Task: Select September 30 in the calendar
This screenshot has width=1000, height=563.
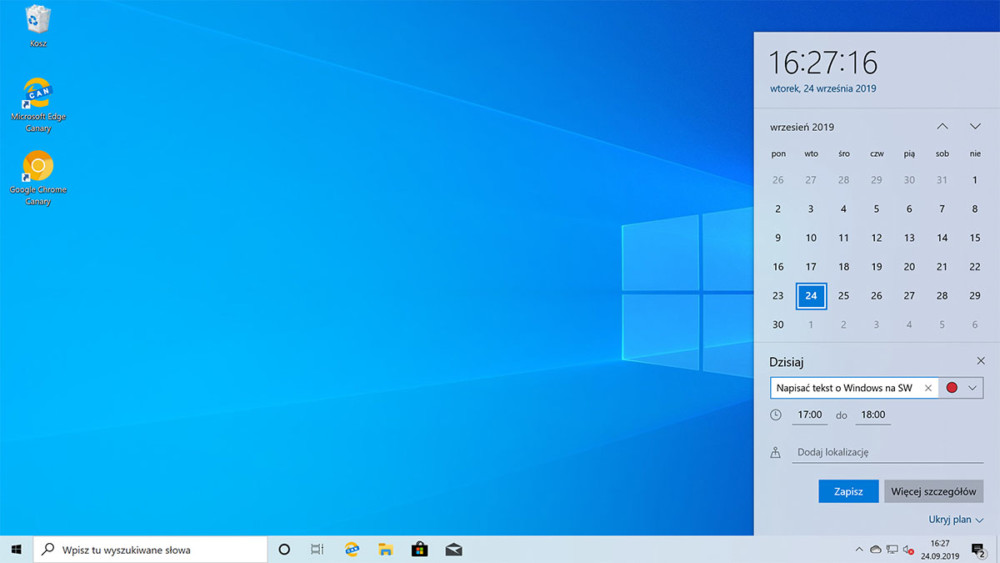Action: pos(778,325)
